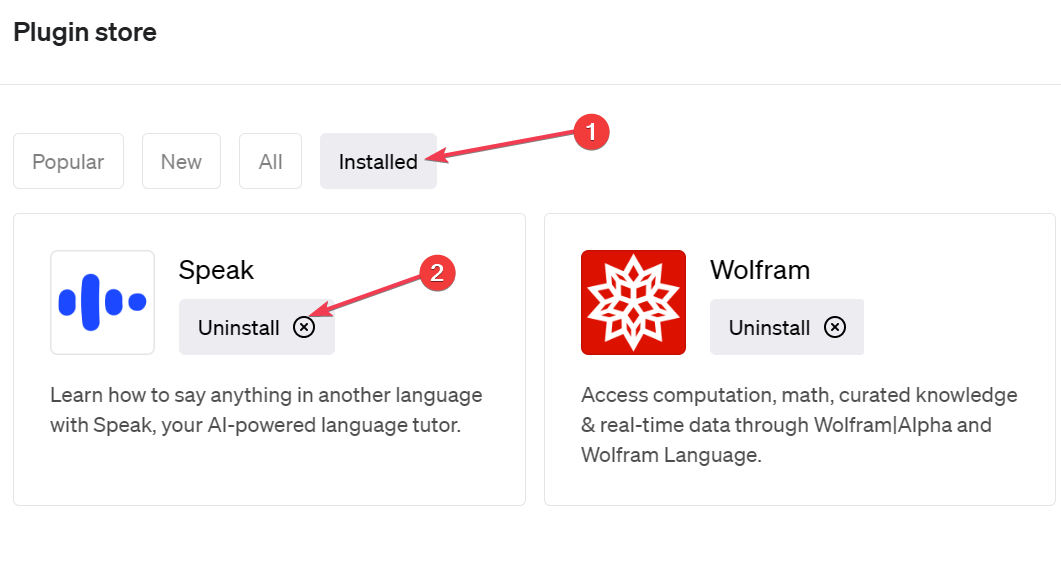
Task: Select the Wolfram computation description text
Action: pyautogui.click(x=799, y=424)
